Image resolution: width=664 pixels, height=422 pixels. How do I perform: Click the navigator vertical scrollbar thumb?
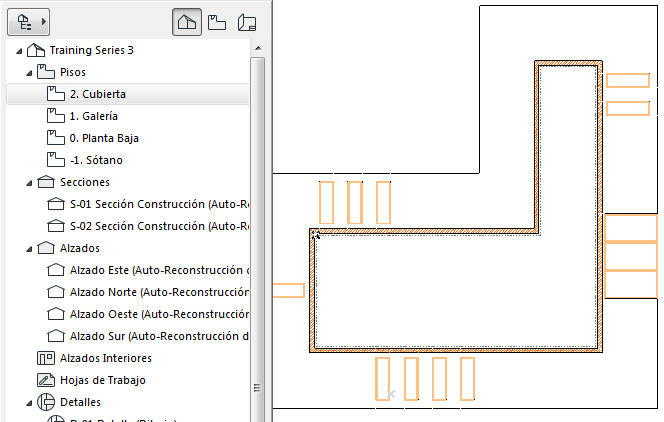(x=257, y=240)
